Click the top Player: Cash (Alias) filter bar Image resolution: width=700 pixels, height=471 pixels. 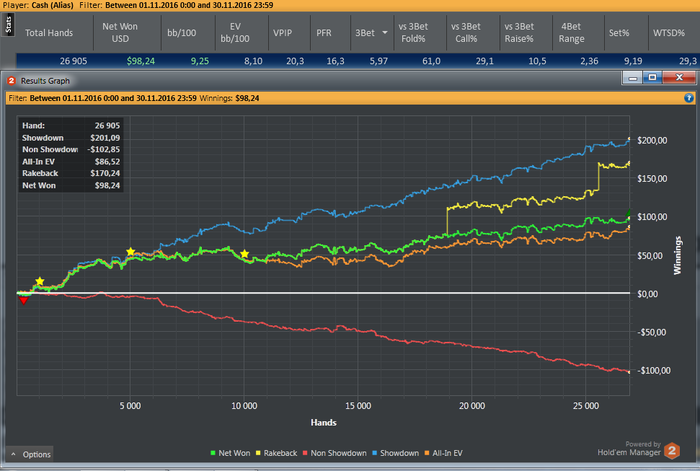pos(350,5)
